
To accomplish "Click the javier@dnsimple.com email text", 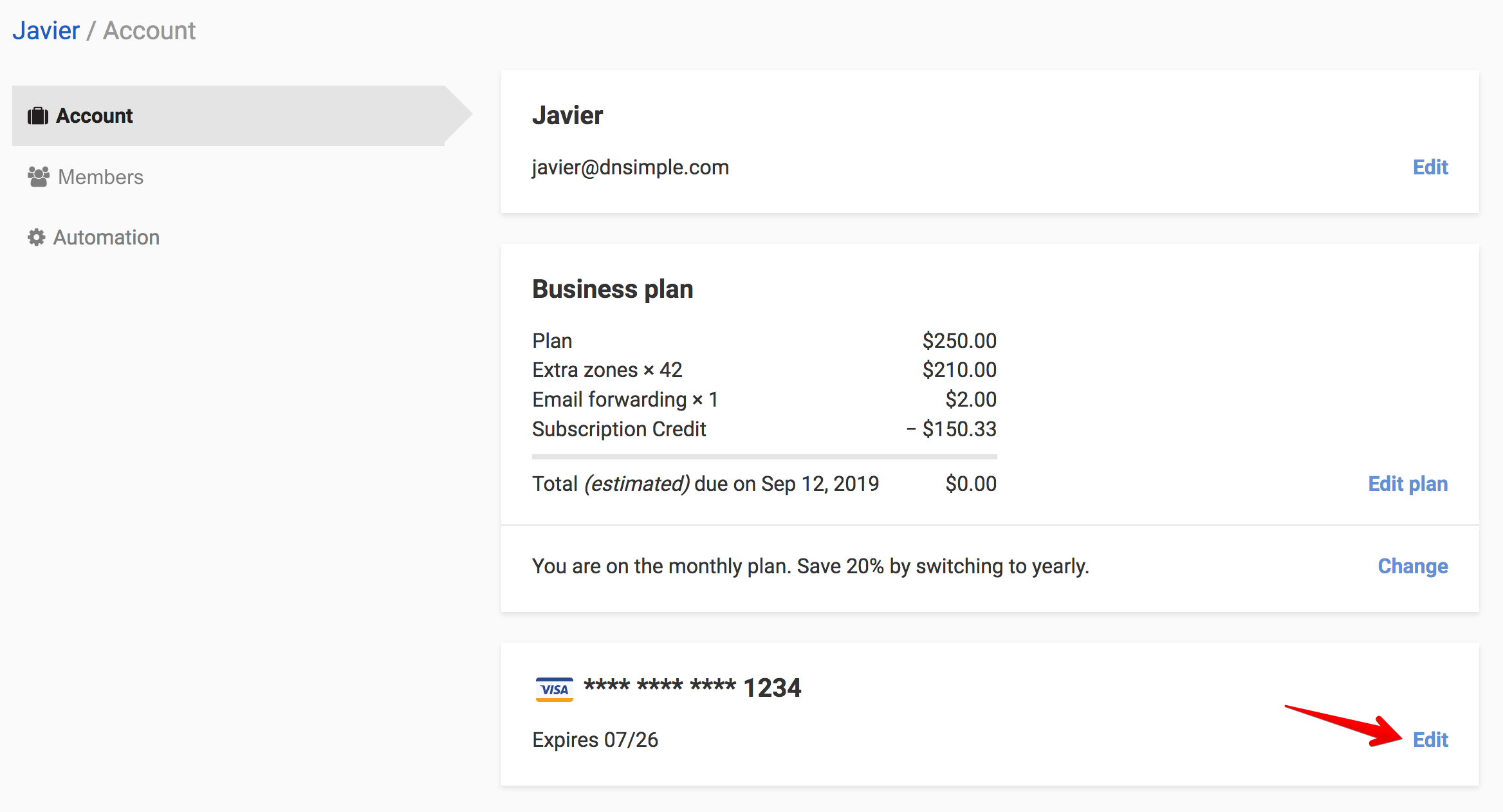I will pos(630,167).
